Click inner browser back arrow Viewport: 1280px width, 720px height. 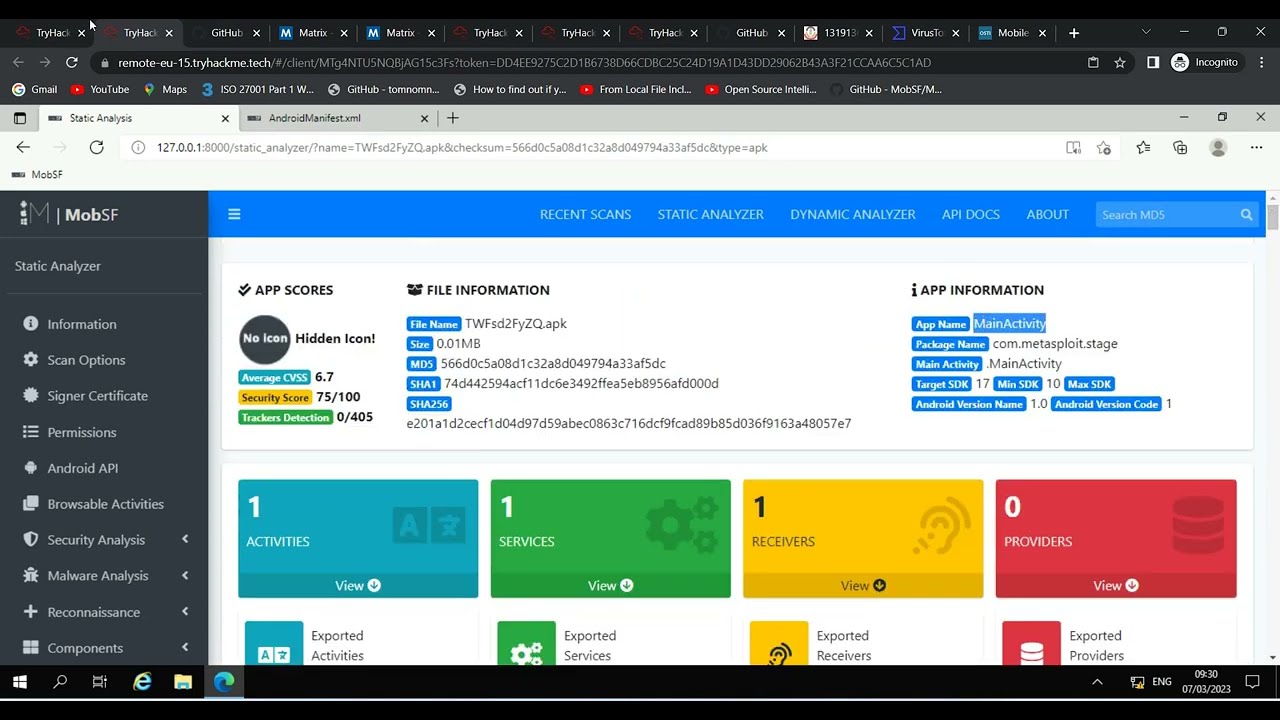click(x=23, y=147)
